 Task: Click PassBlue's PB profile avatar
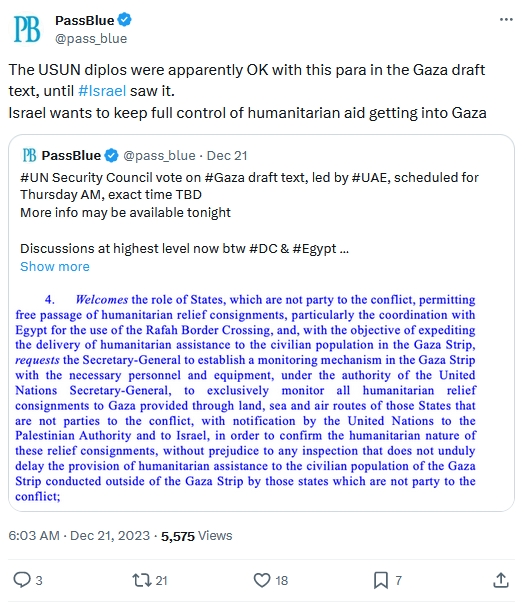click(27, 29)
